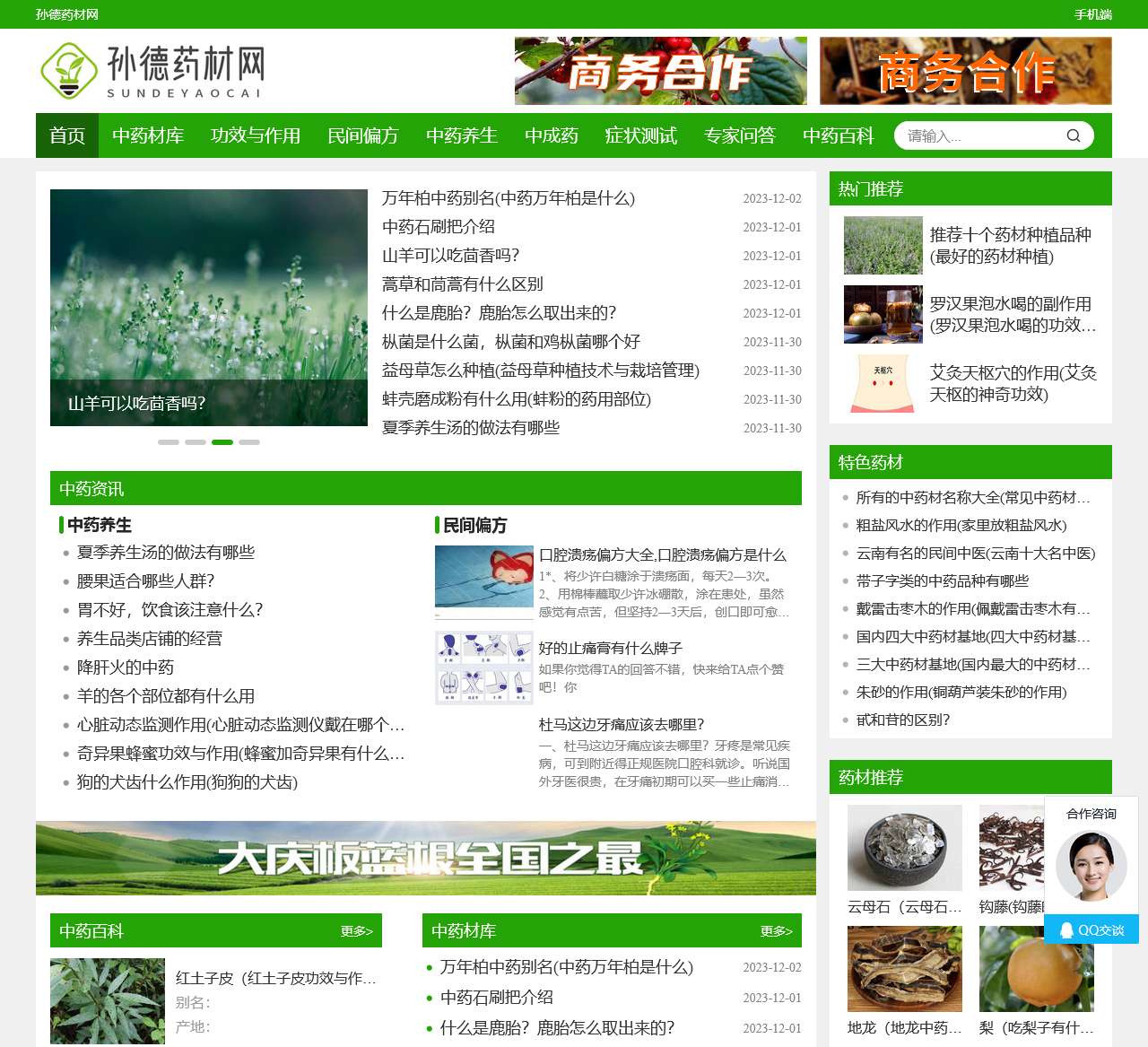Click the 天枢穴 belly illustration in 热门推荐
This screenshot has width=1148, height=1047.
[x=883, y=383]
